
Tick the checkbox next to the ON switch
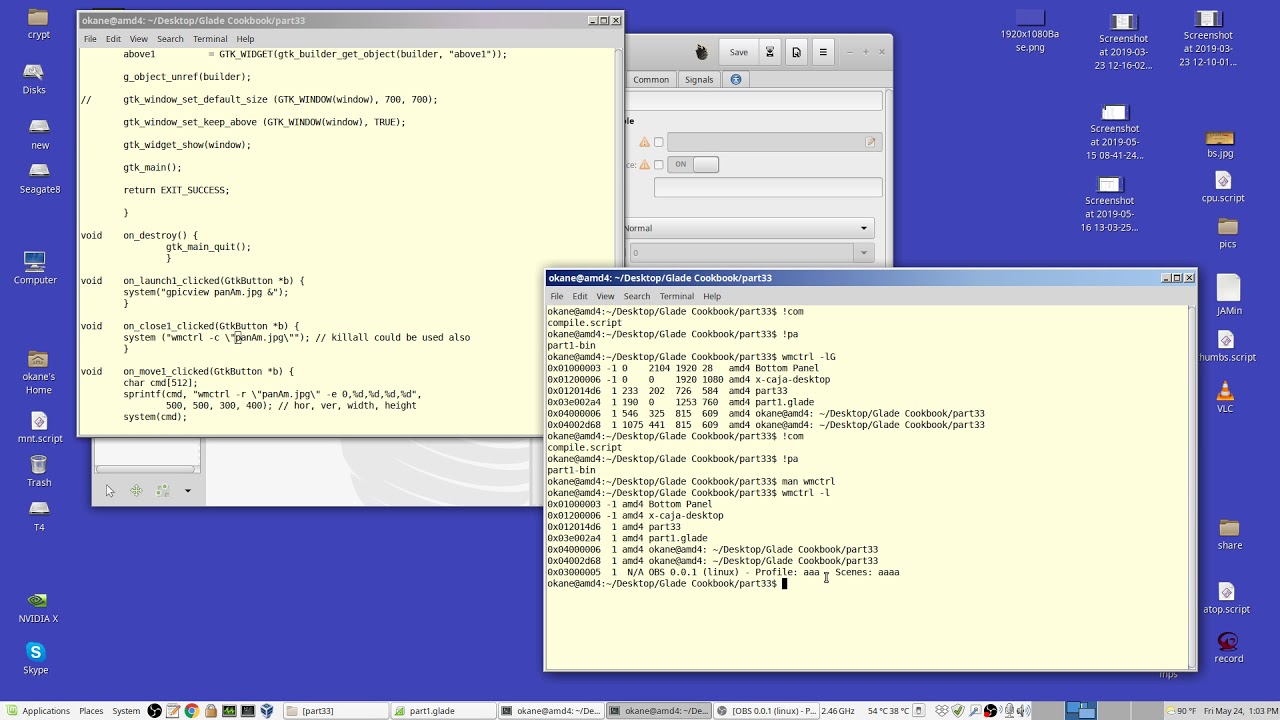tap(658, 165)
